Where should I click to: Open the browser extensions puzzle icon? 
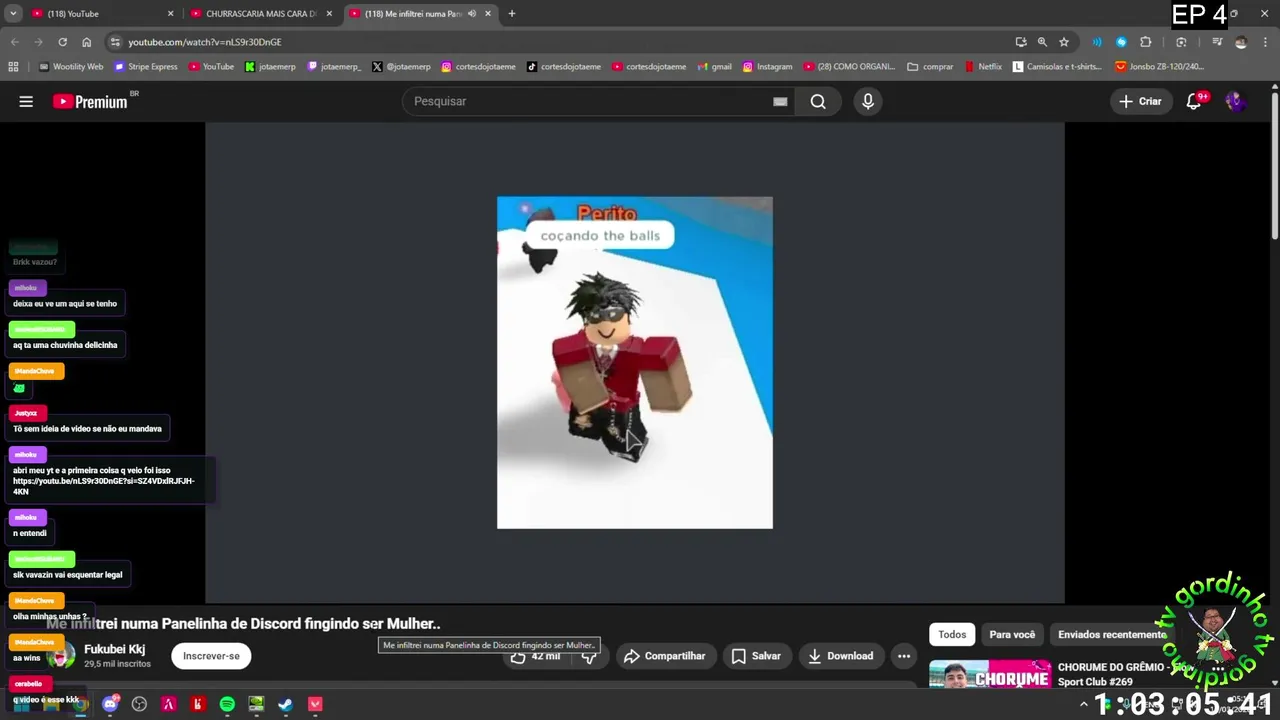(1146, 42)
